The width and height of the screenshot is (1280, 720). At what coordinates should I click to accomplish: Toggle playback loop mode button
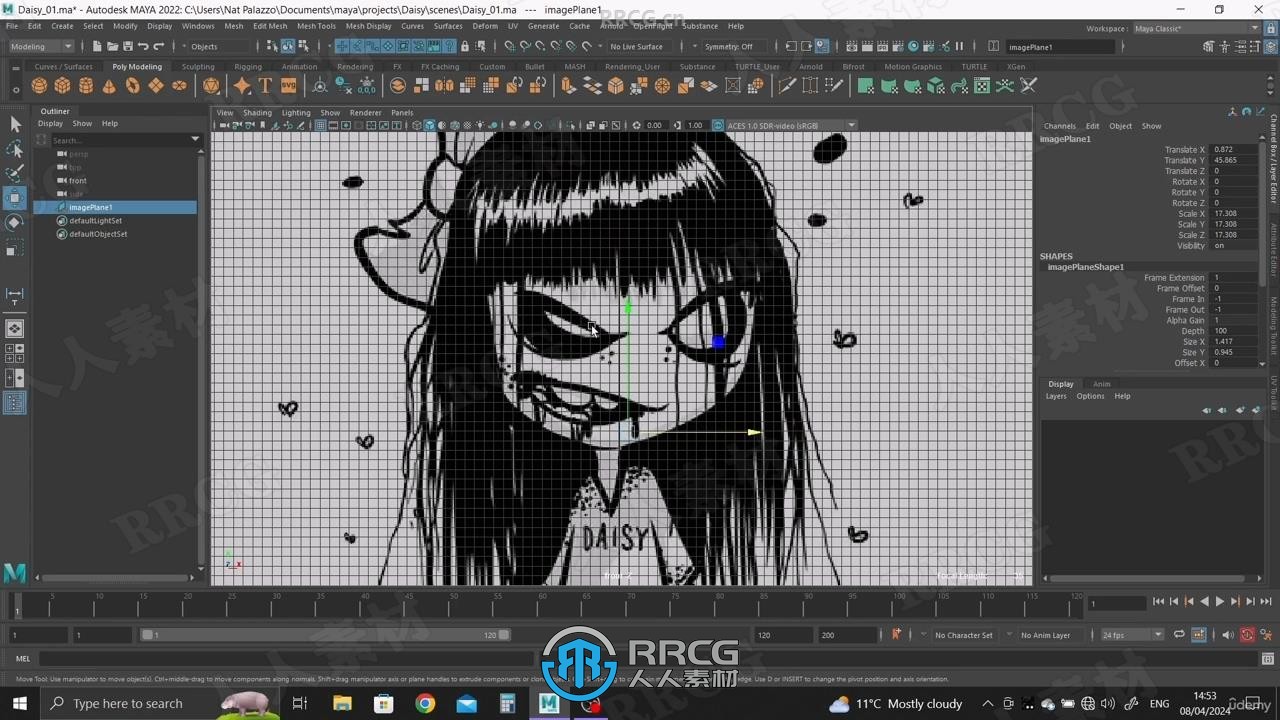pyautogui.click(x=1179, y=635)
